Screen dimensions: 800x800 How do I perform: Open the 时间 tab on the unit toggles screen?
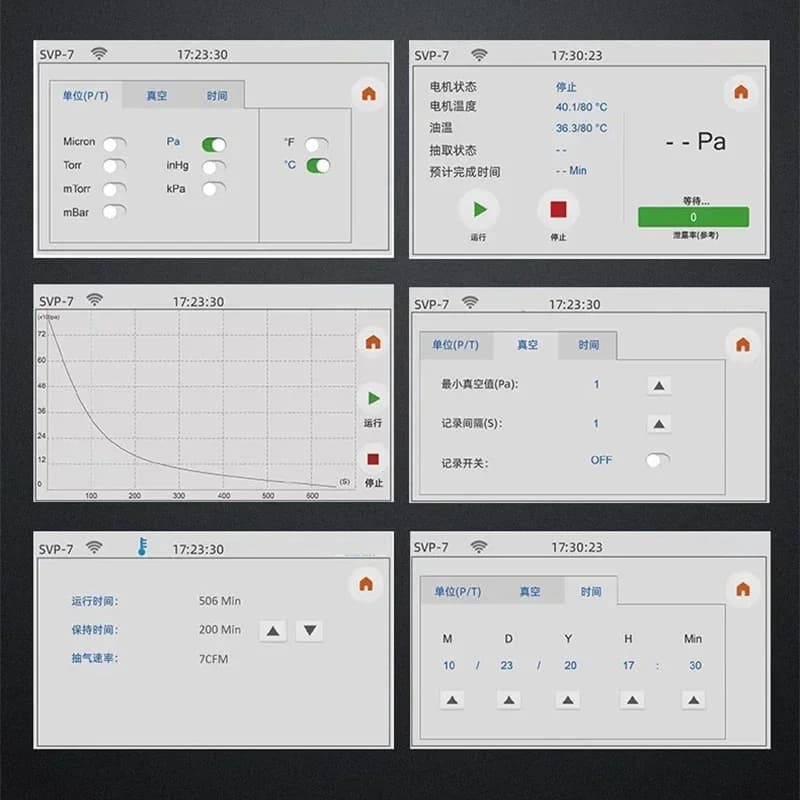[217, 95]
